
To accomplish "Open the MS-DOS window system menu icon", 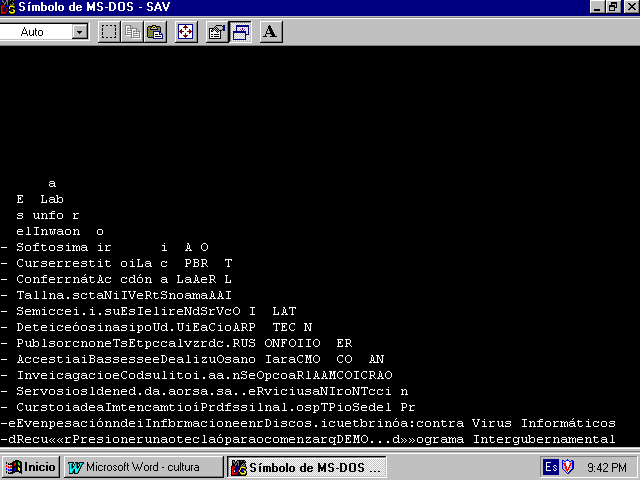I will click(x=8, y=7).
